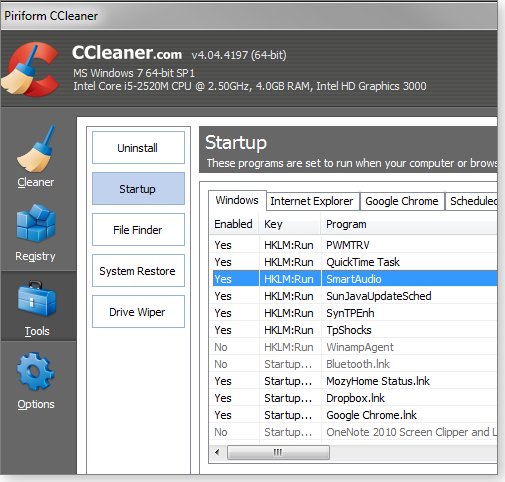Select the disabled WinampAgent entry
Viewport: 505px width, 482px height.
(353, 347)
